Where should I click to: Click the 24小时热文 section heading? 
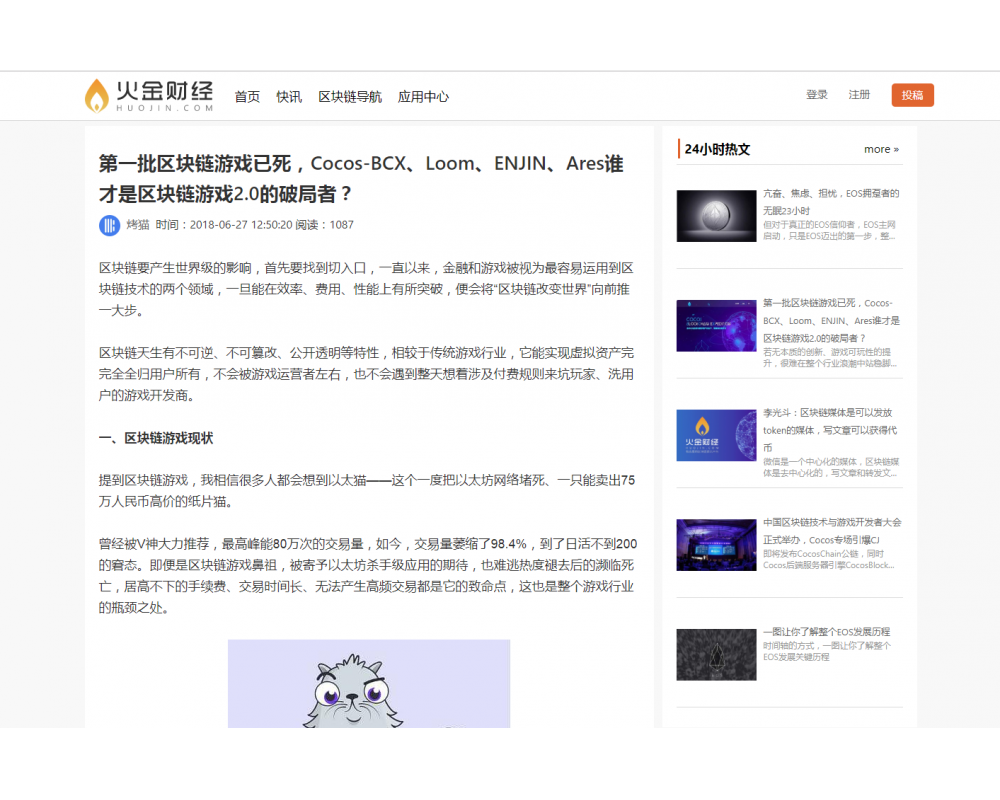point(717,149)
